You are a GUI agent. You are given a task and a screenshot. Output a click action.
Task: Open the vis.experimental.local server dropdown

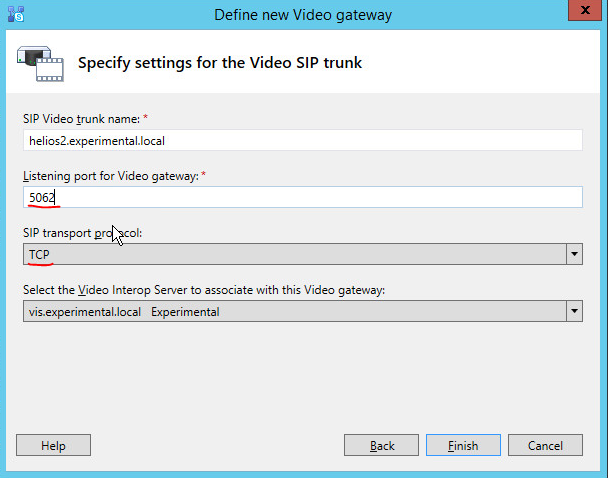tap(294, 312)
